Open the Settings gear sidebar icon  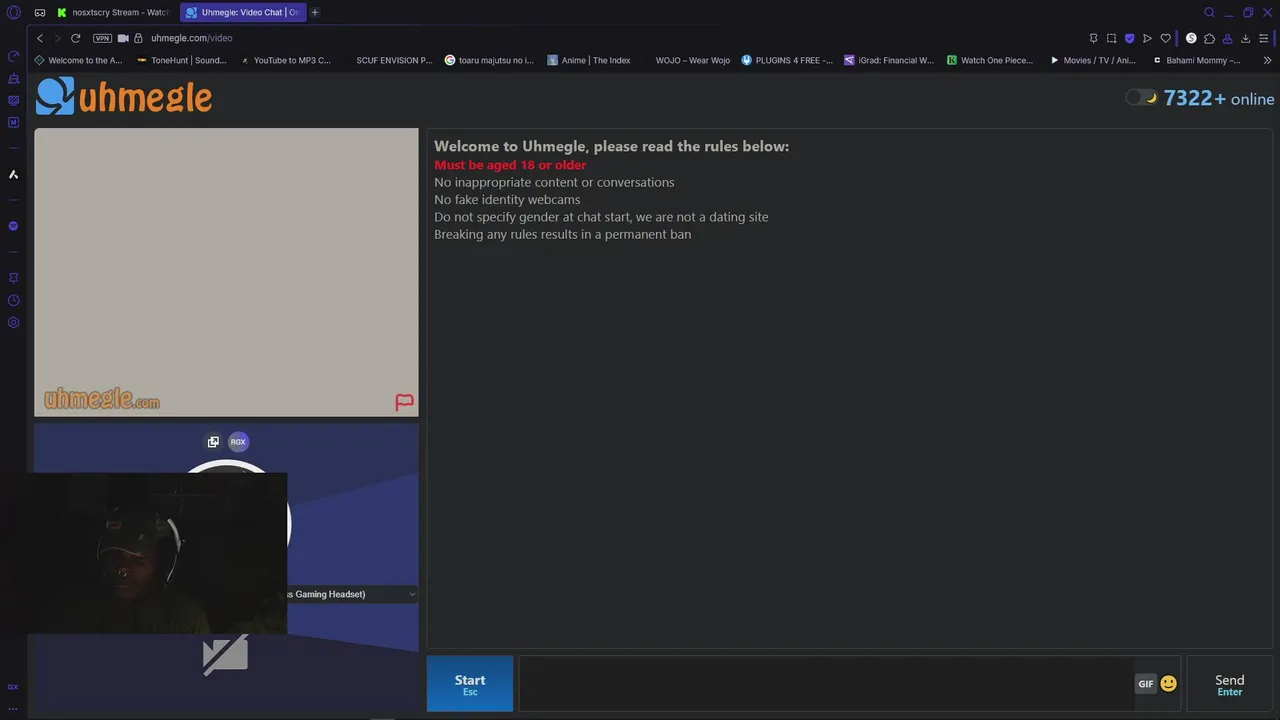click(x=13, y=322)
